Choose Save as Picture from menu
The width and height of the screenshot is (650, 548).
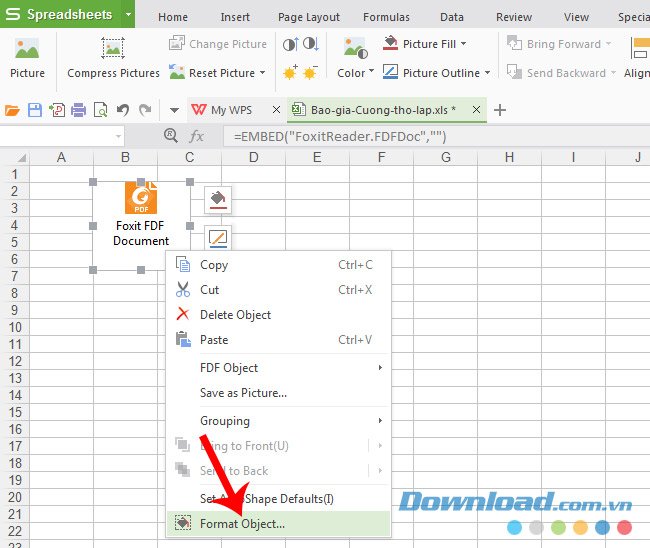point(278,393)
